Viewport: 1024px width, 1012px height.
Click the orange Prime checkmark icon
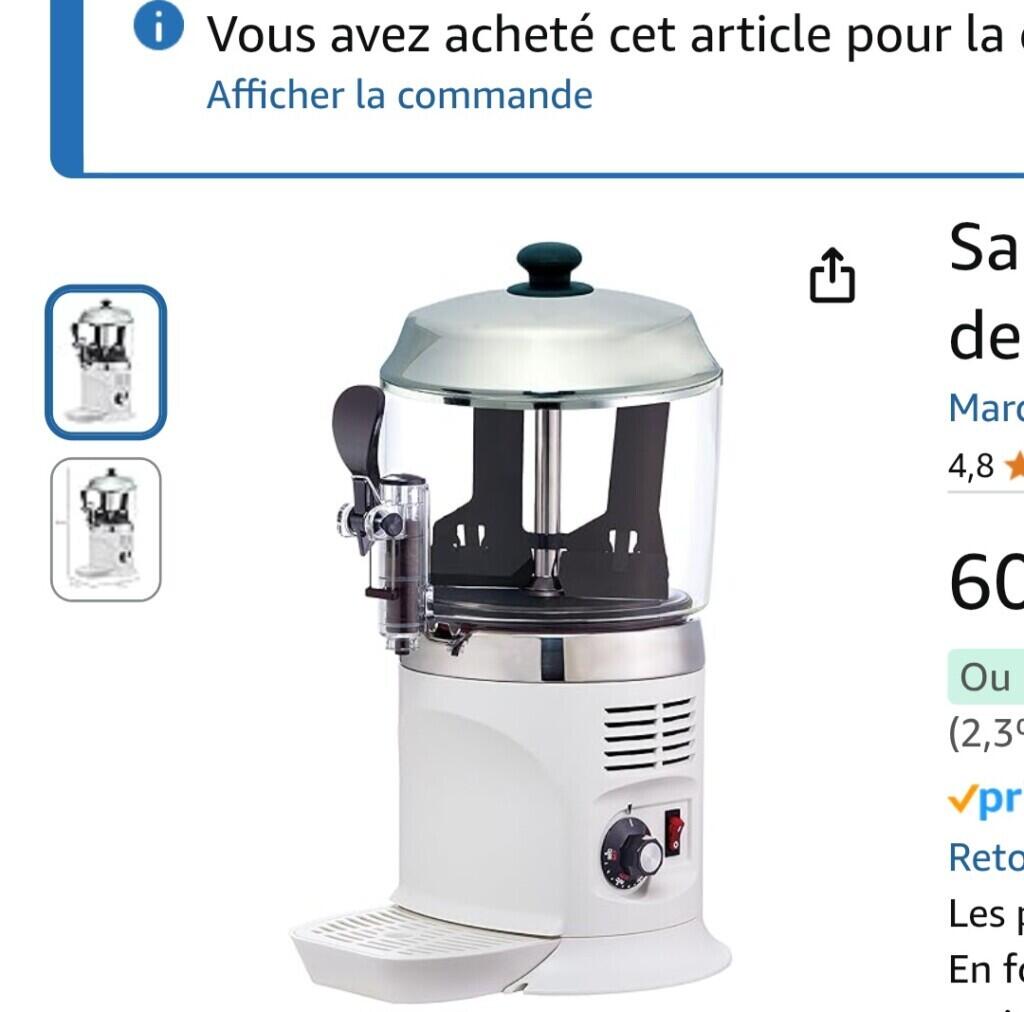click(x=961, y=798)
